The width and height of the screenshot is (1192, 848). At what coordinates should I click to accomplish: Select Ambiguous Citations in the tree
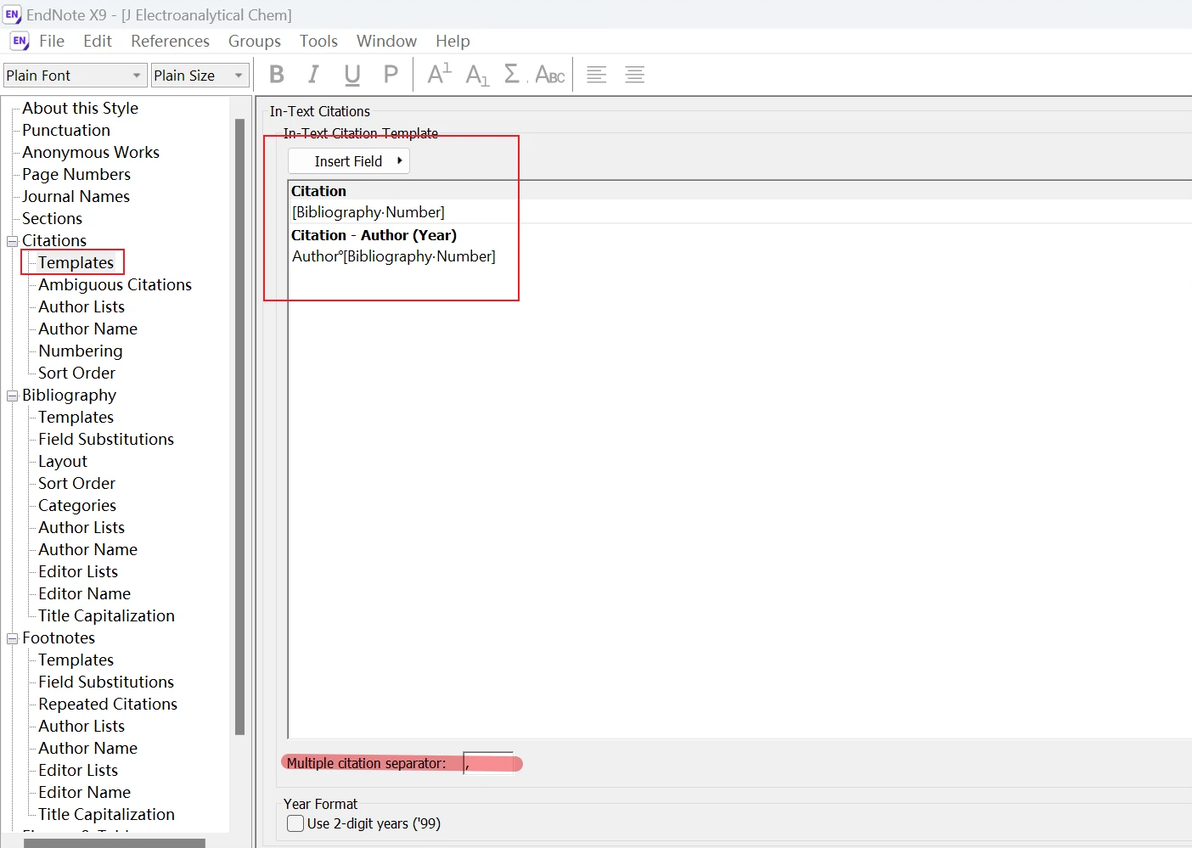[x=115, y=284]
